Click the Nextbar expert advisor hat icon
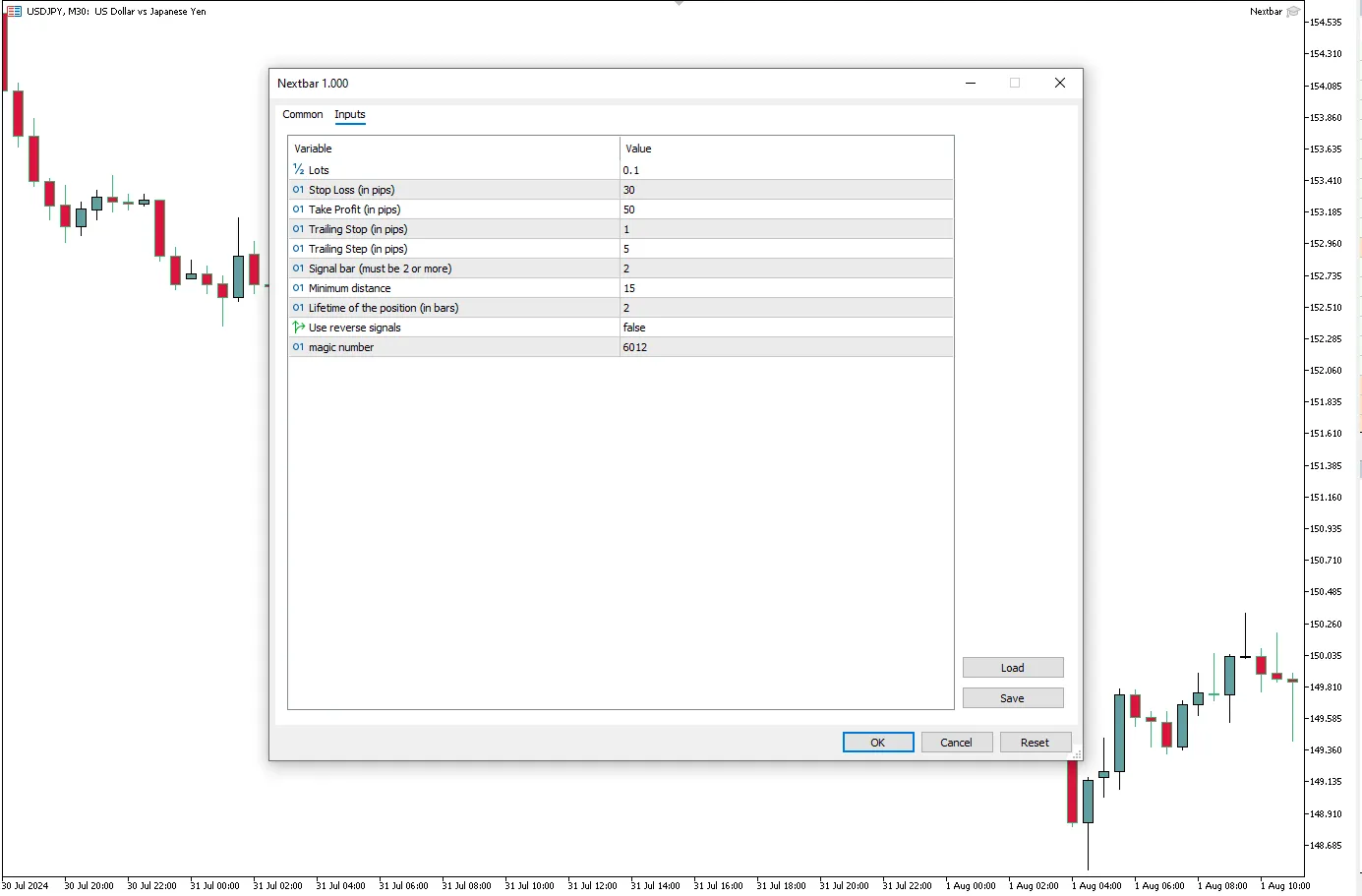The height and width of the screenshot is (896, 1362). point(1293,12)
